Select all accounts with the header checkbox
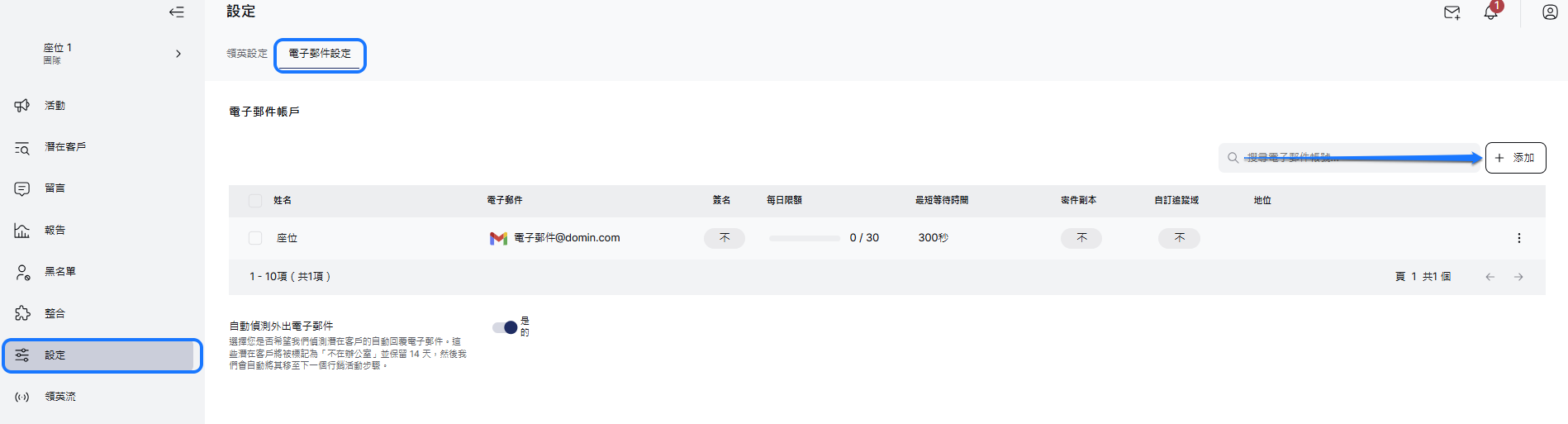Screen dimensions: 1568x424 (x=255, y=201)
